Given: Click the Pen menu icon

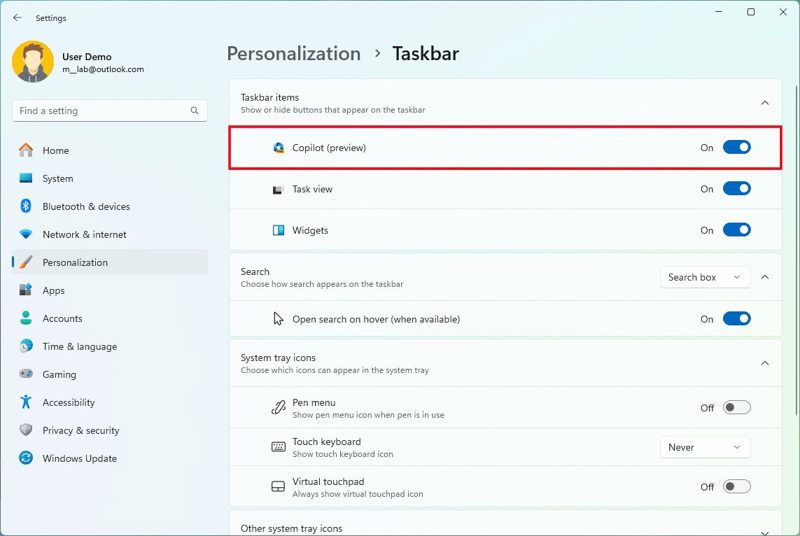Looking at the screenshot, I should click(278, 408).
